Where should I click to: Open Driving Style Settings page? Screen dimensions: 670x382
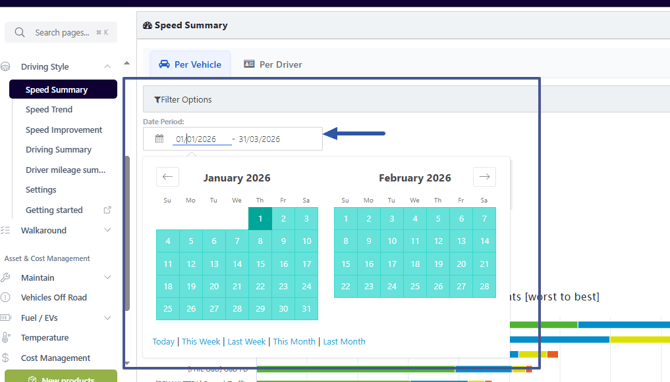[x=41, y=190]
